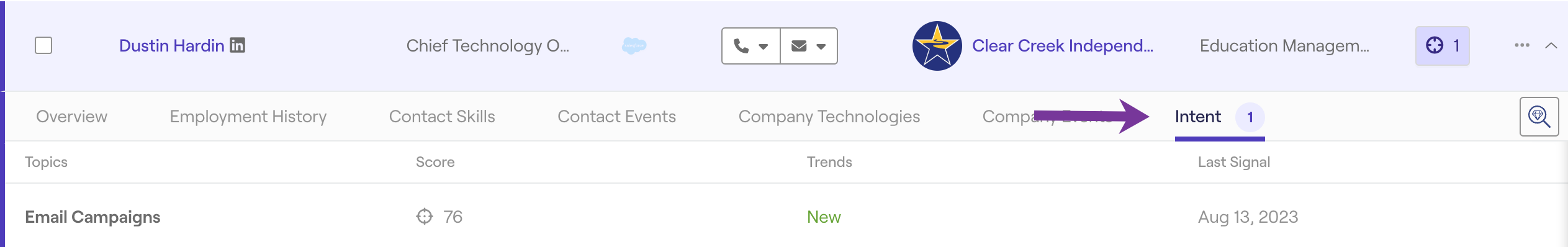Open the Clear Creek Independ... company link

click(1062, 45)
